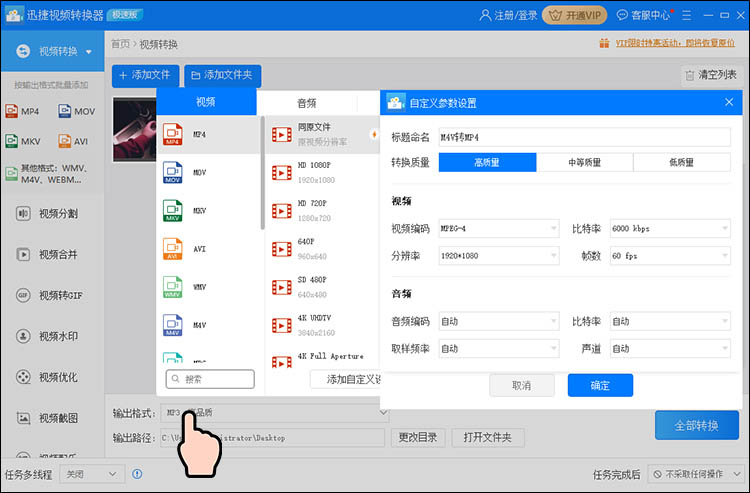The width and height of the screenshot is (750, 493).
Task: Open the 视频编码 MPEG-4 dropdown
Action: point(499,229)
